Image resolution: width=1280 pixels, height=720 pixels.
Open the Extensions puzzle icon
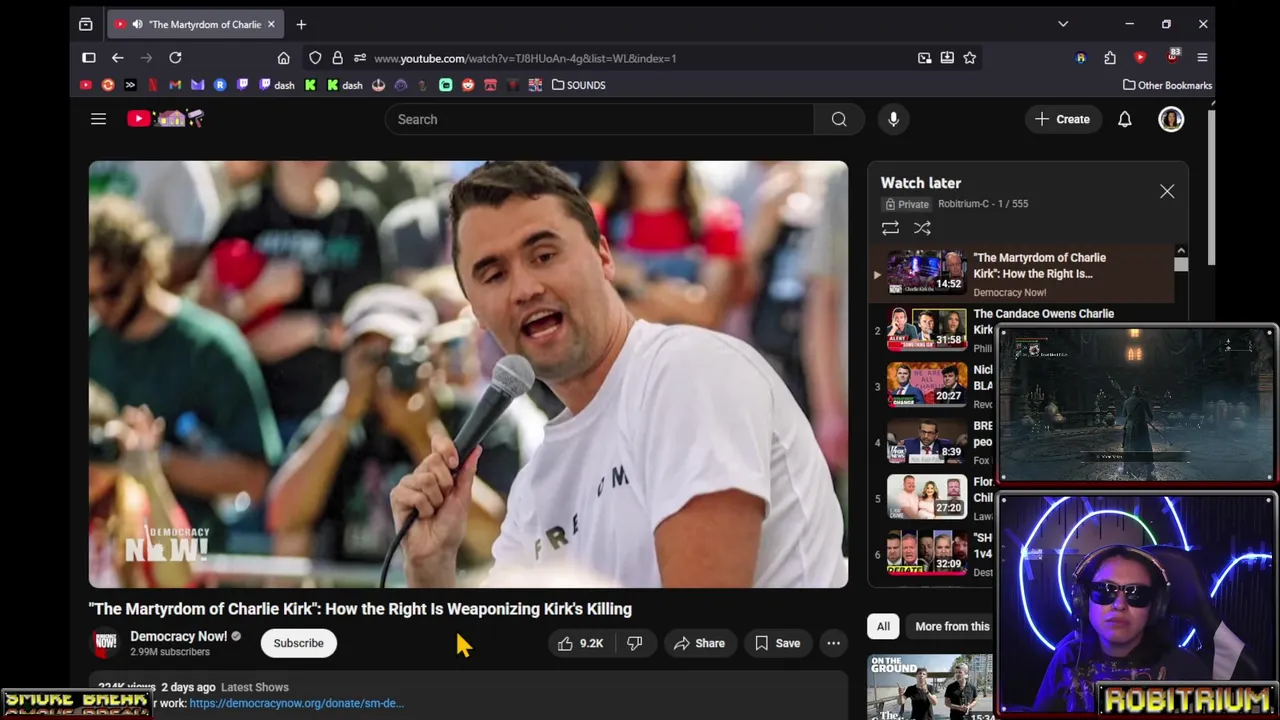1110,58
